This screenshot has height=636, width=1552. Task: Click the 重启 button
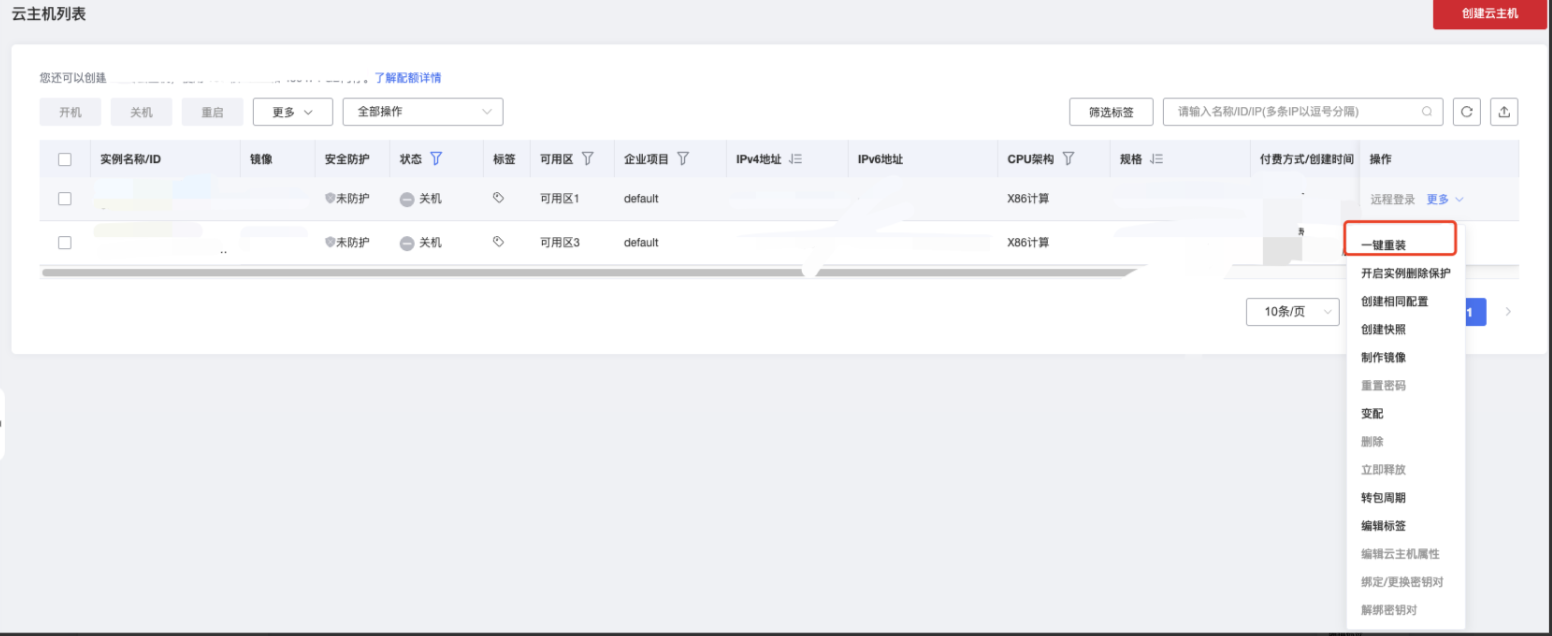213,112
